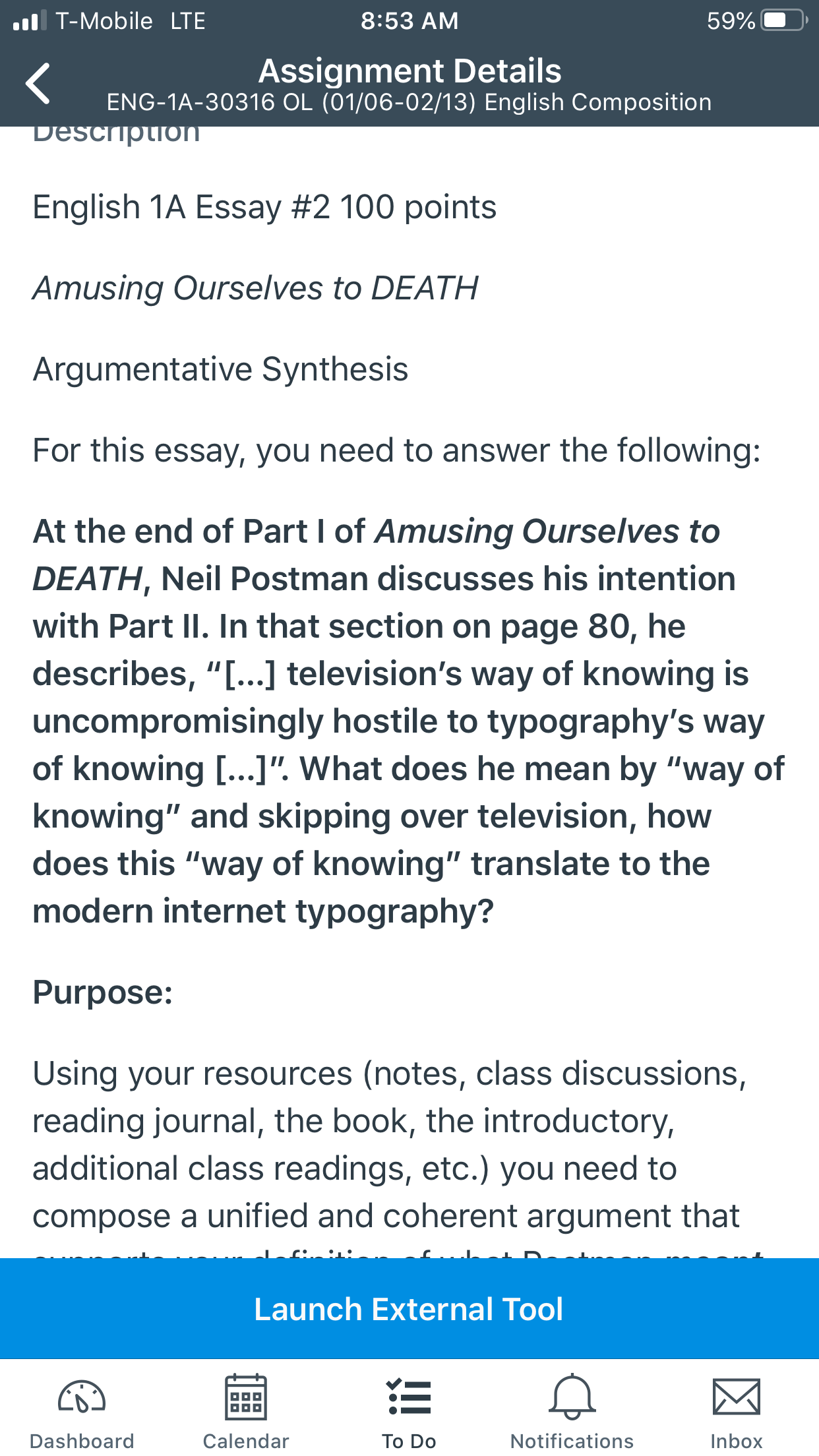Tap the bold Purpose: heading
819x1456 pixels.
coord(103,992)
